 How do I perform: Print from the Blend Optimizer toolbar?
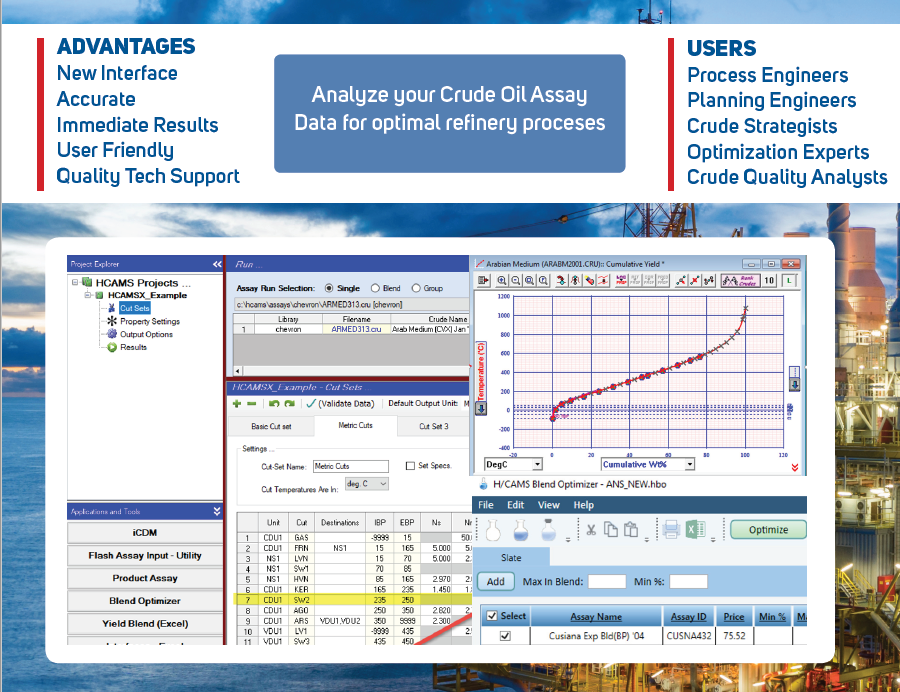pos(671,530)
